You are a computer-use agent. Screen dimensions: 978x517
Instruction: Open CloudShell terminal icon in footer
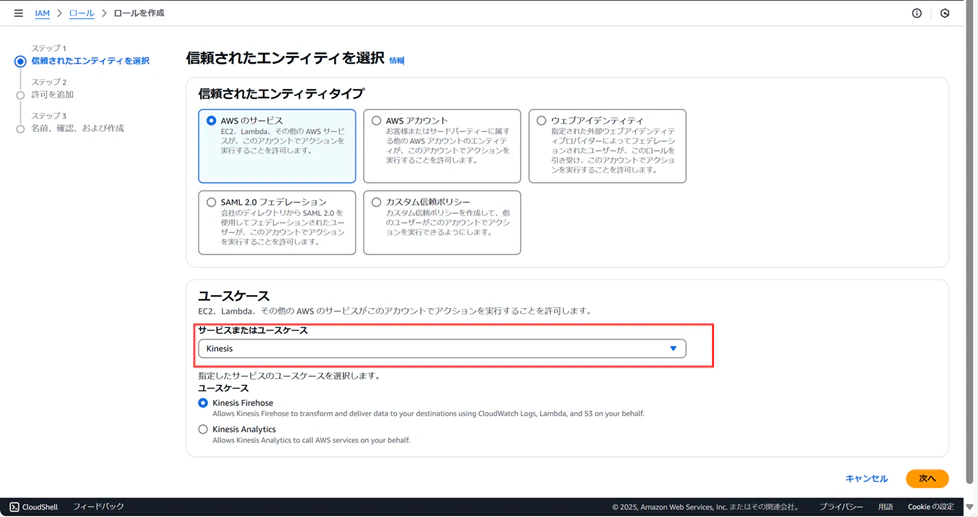pyautogui.click(x=14, y=507)
